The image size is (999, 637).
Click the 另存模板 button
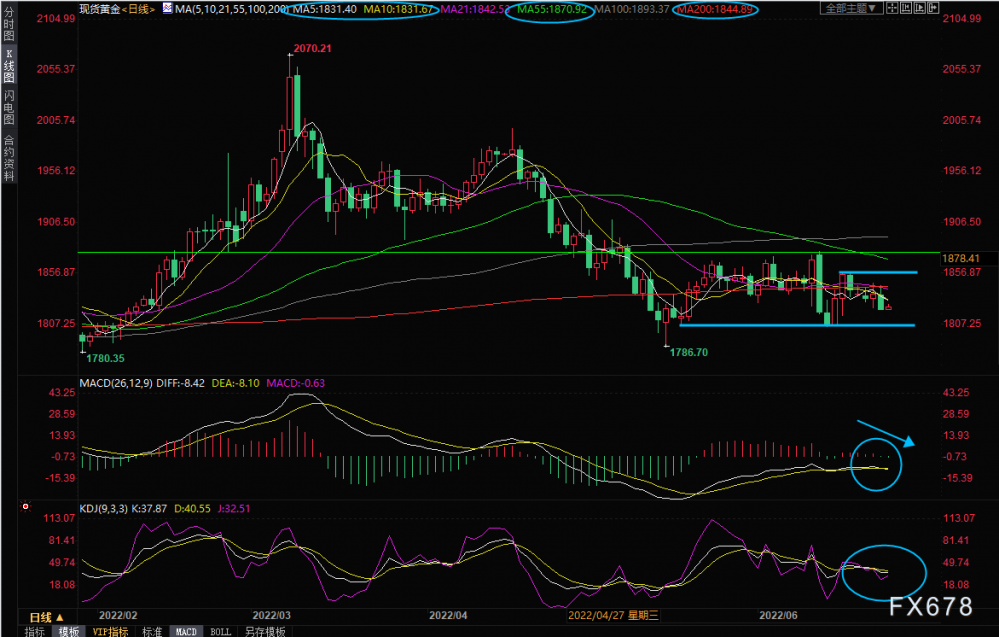coord(264,631)
